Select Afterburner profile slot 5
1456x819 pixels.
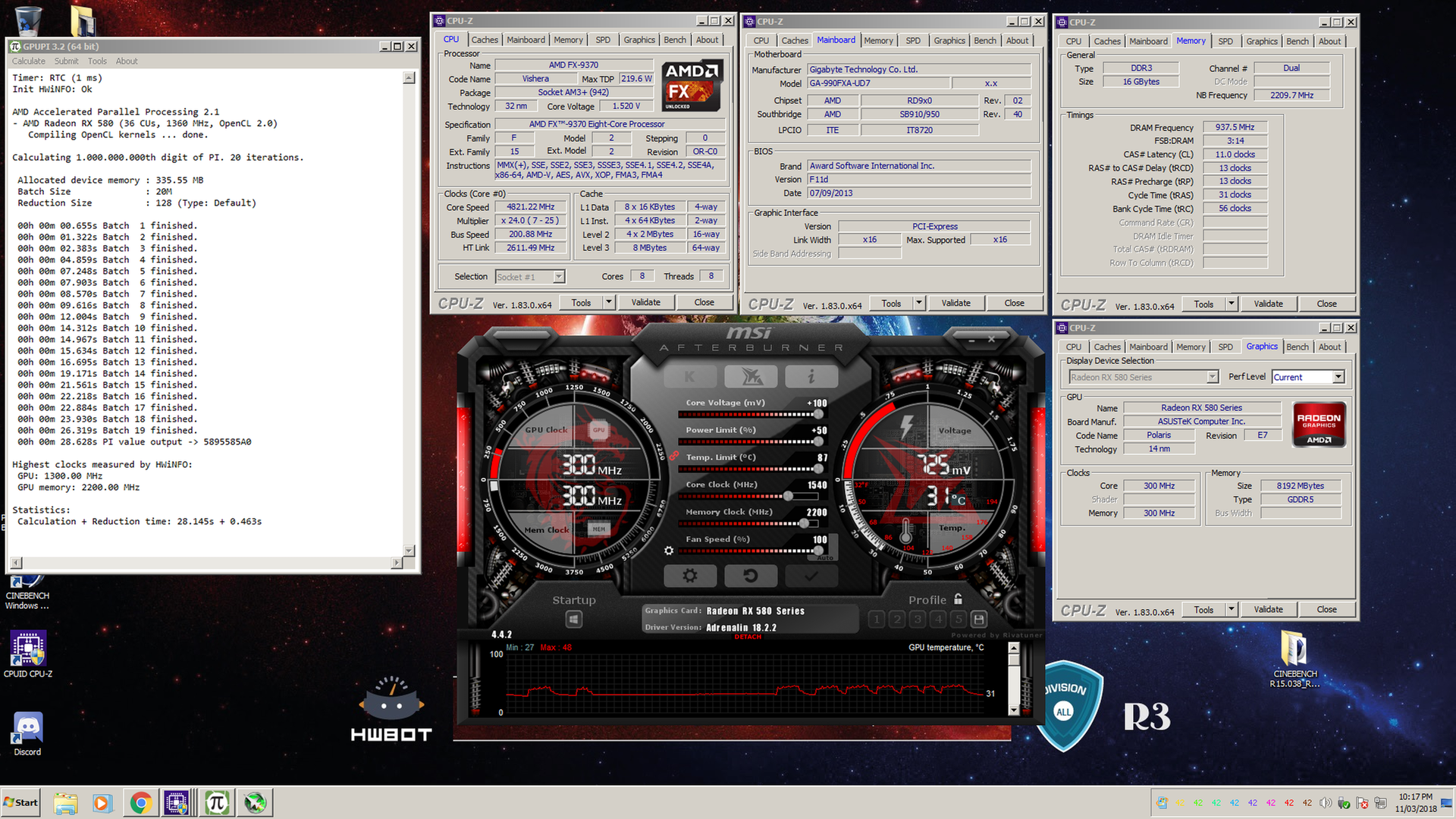pyautogui.click(x=959, y=619)
